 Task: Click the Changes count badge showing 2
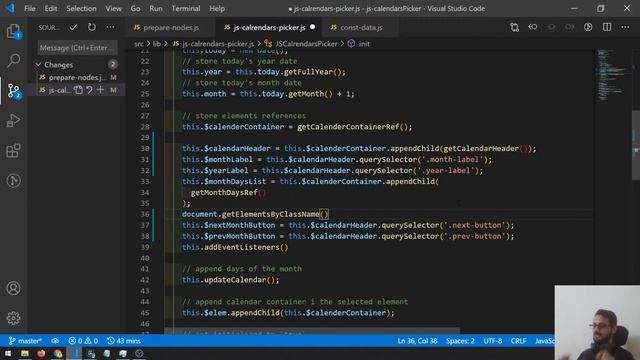(x=113, y=64)
